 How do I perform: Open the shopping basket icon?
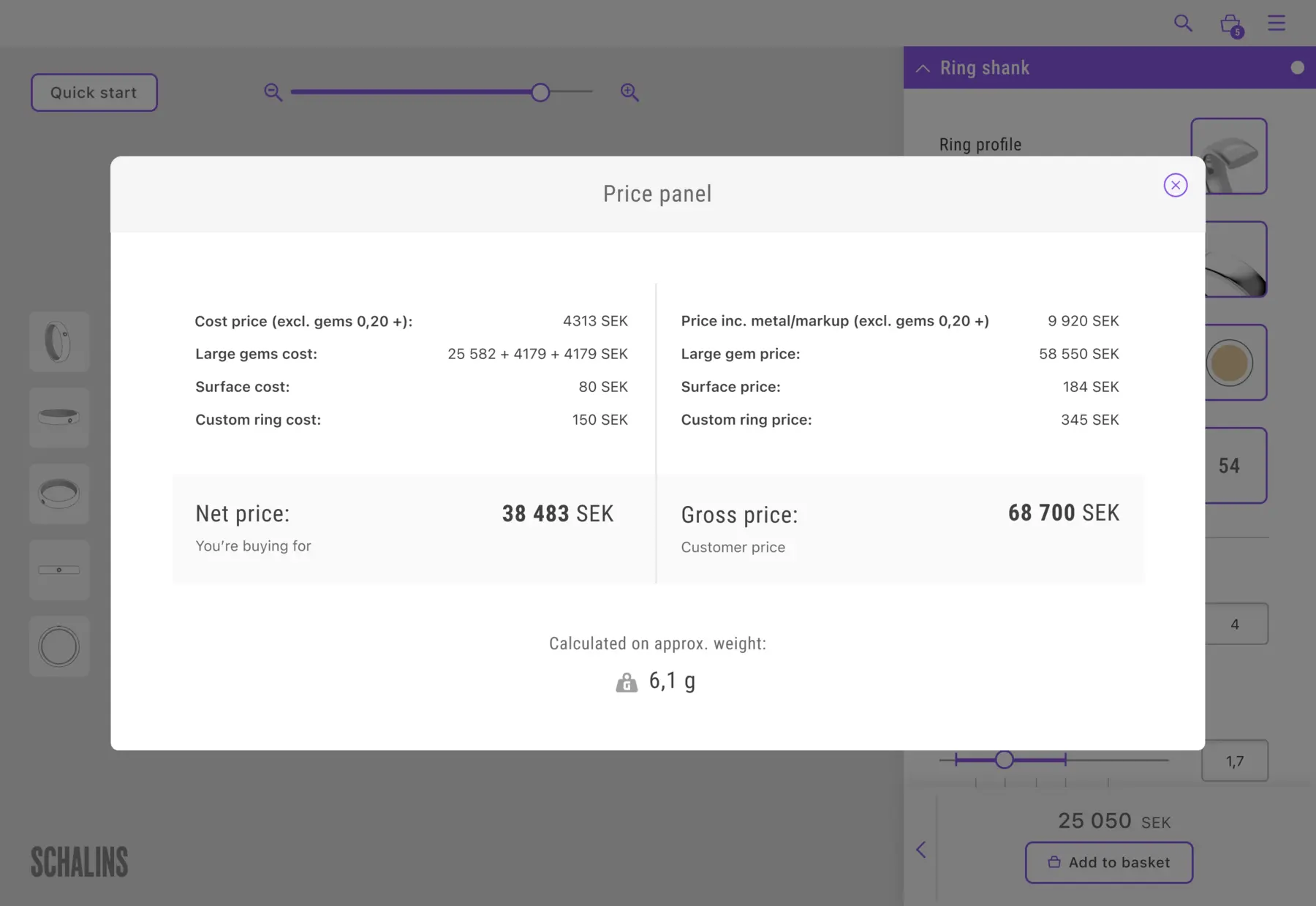tap(1230, 24)
